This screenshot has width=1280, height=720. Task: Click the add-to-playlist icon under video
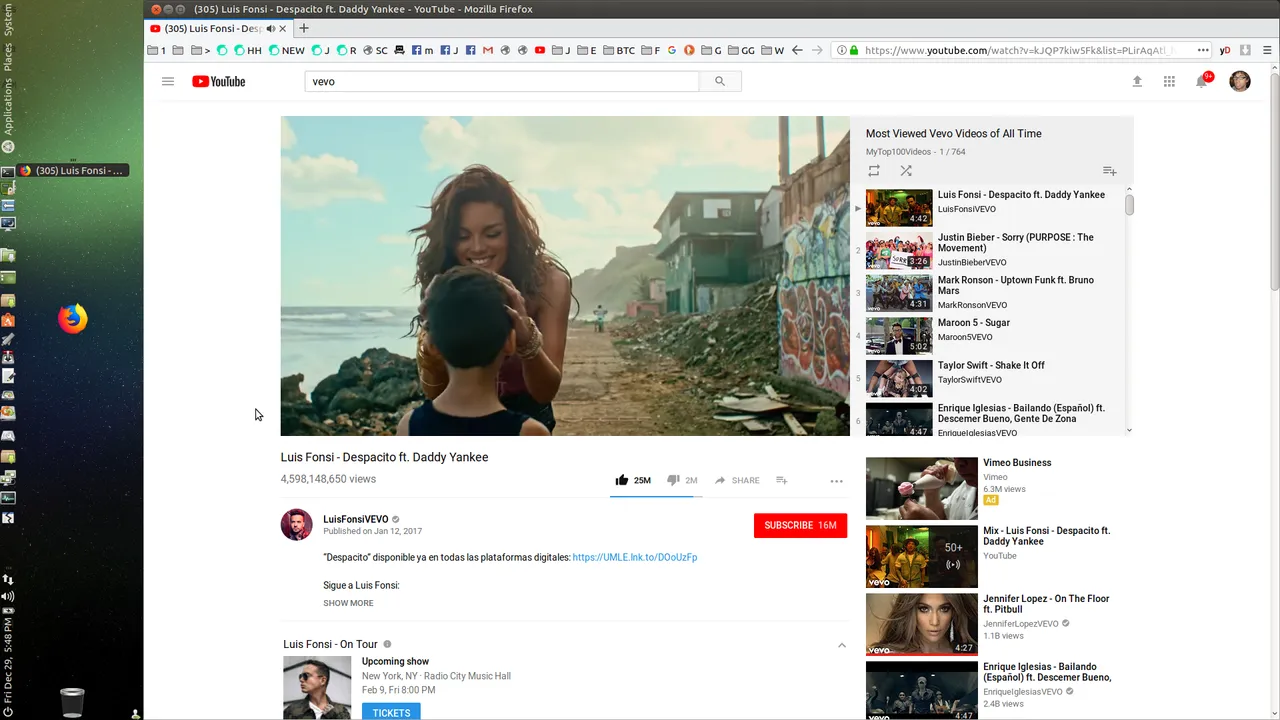click(x=782, y=480)
